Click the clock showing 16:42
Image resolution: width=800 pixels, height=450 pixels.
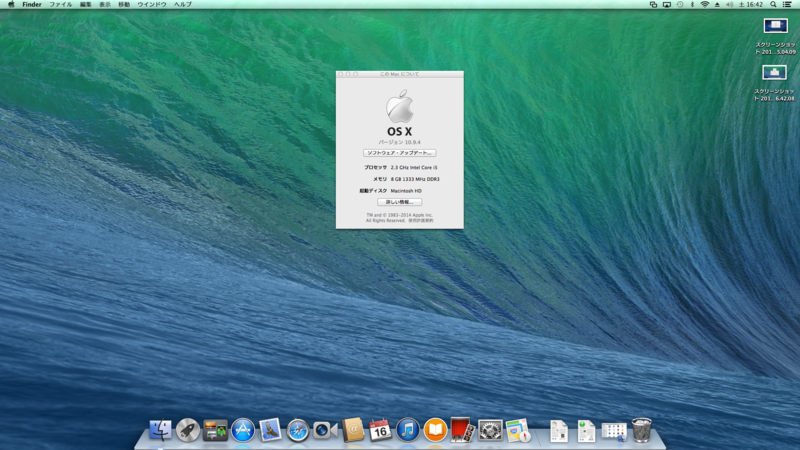point(751,5)
